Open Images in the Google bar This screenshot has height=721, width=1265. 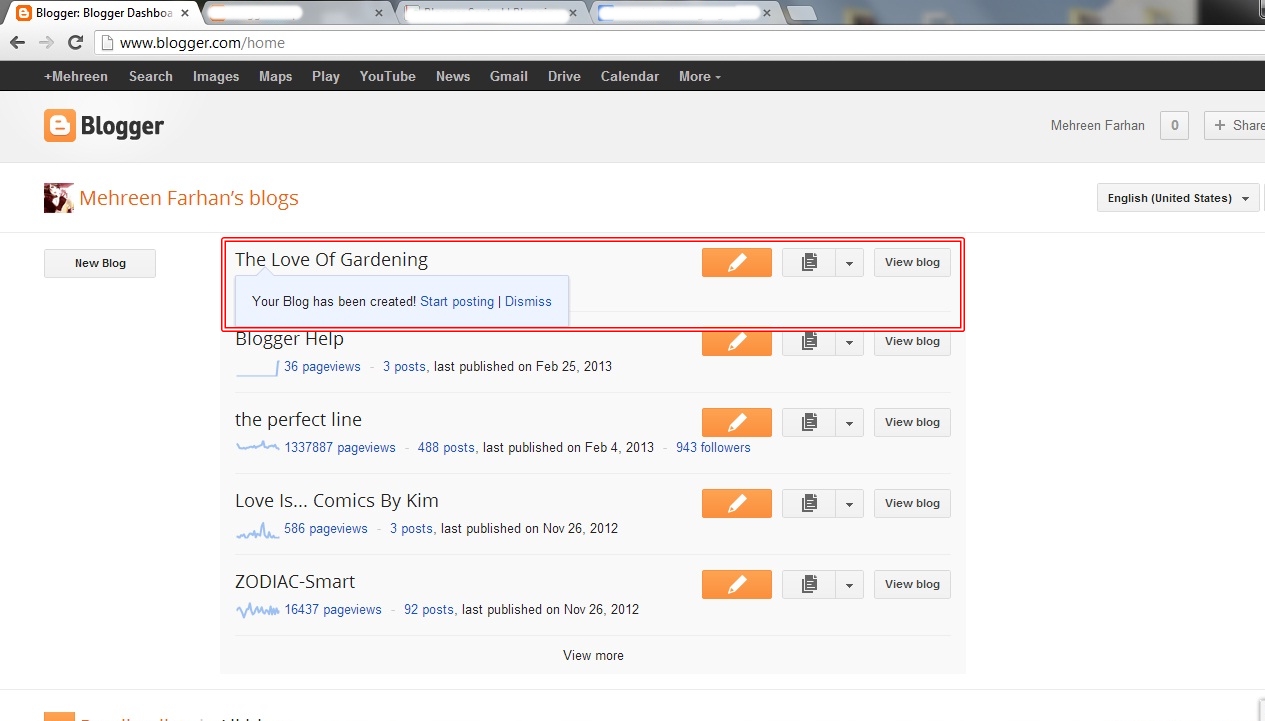[216, 76]
